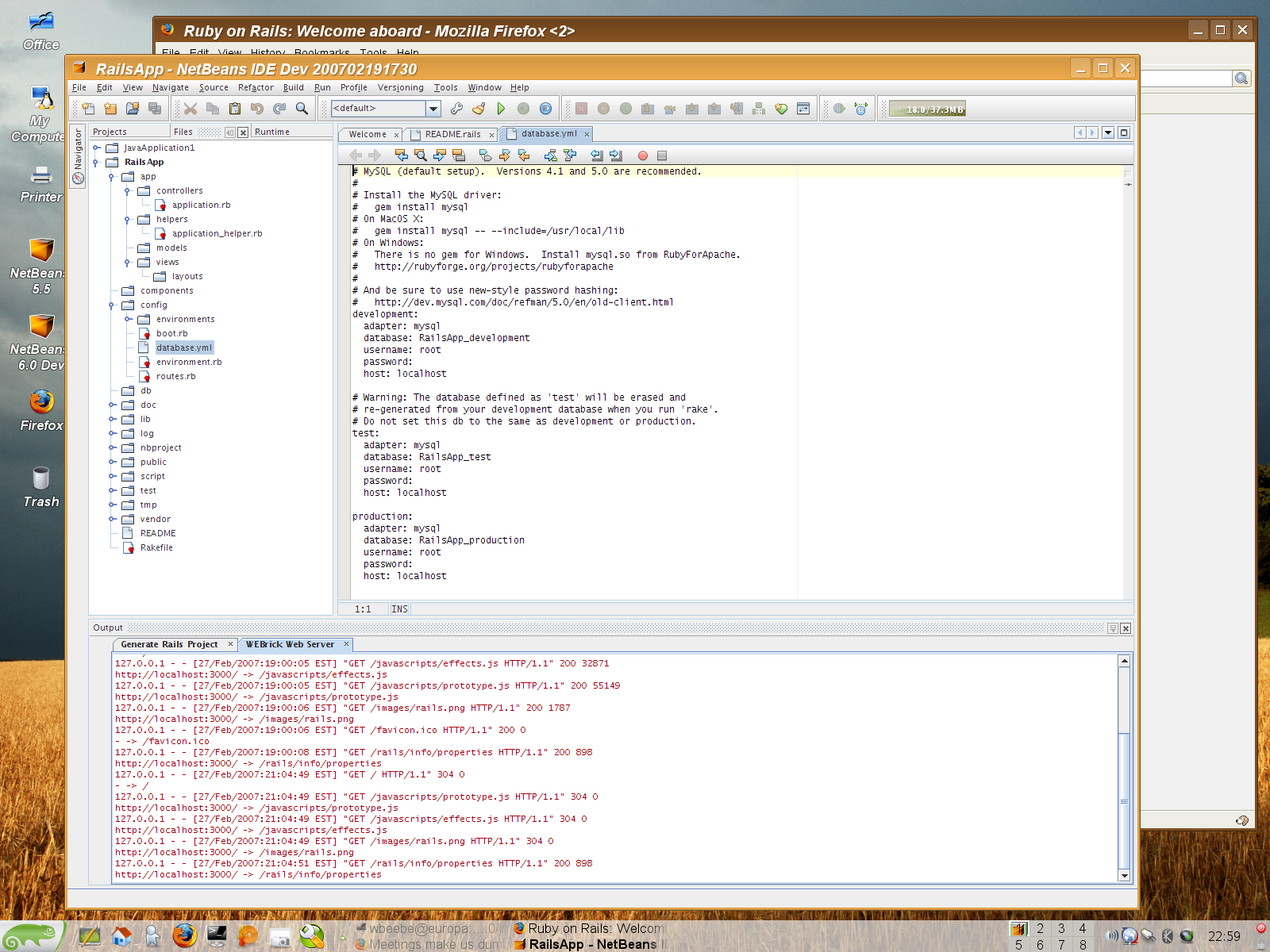Click the Open Project toolbar icon

pos(133,109)
